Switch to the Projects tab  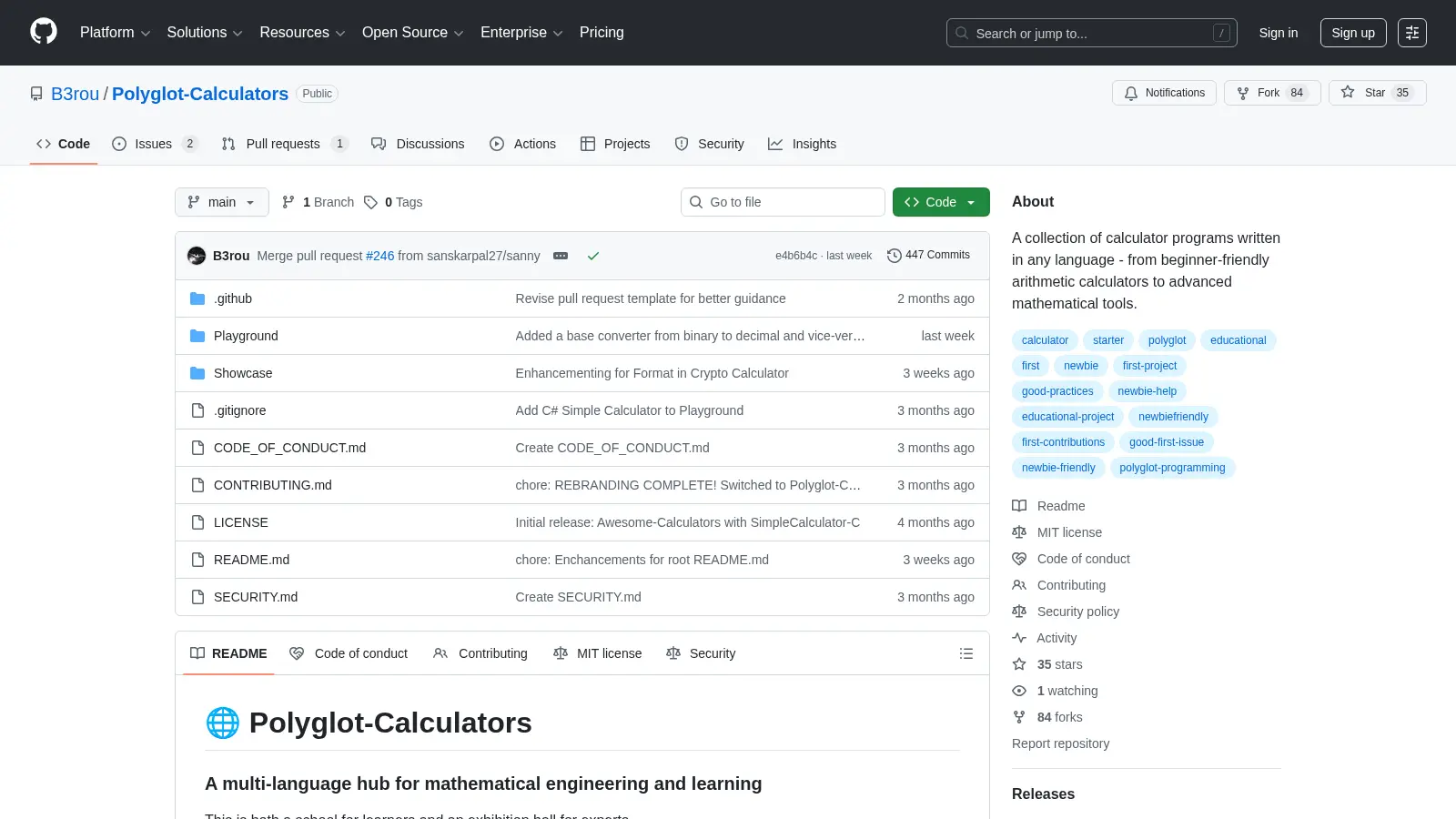click(x=615, y=144)
